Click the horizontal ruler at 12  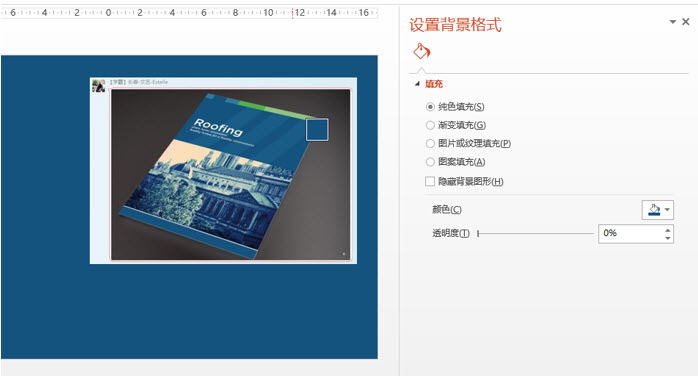(x=300, y=12)
